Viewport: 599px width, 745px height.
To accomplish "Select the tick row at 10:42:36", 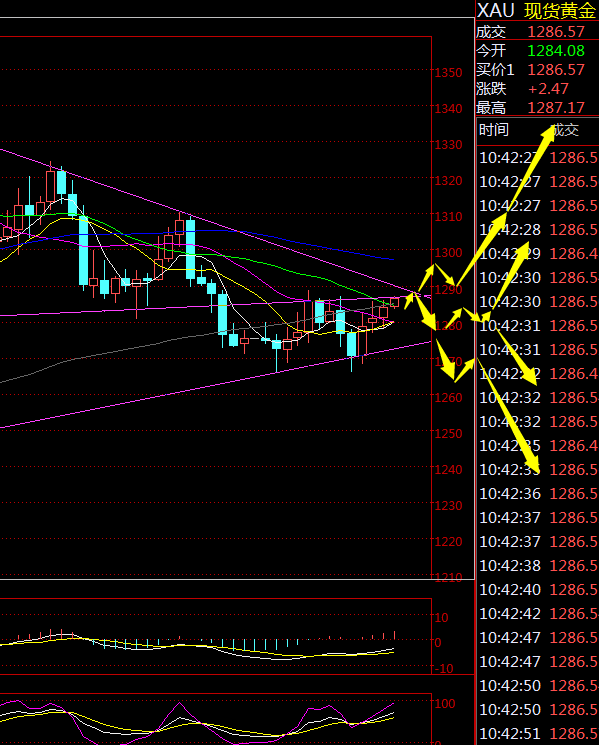I will (538, 494).
